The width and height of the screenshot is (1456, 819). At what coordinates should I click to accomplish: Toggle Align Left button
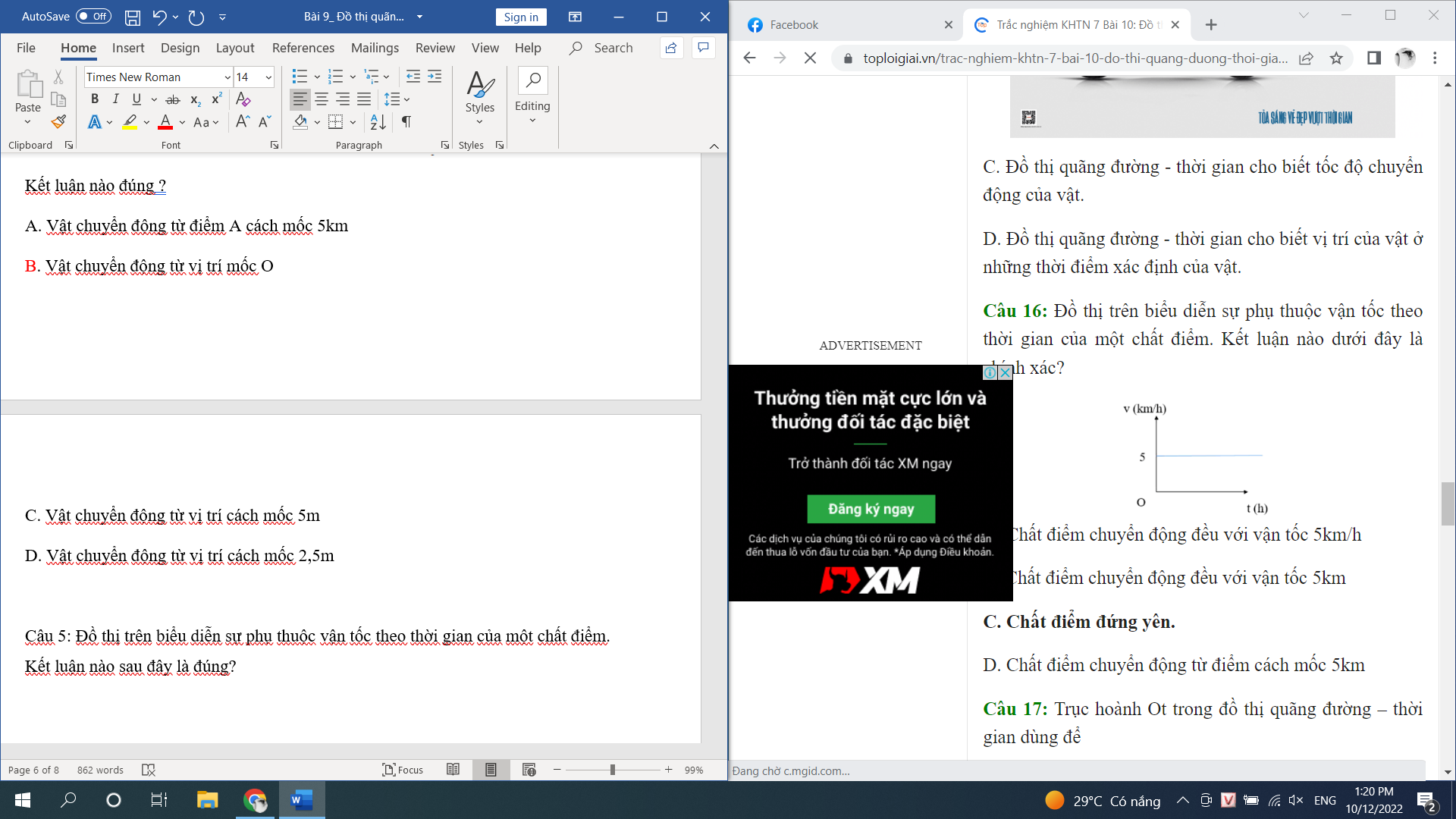(x=300, y=99)
